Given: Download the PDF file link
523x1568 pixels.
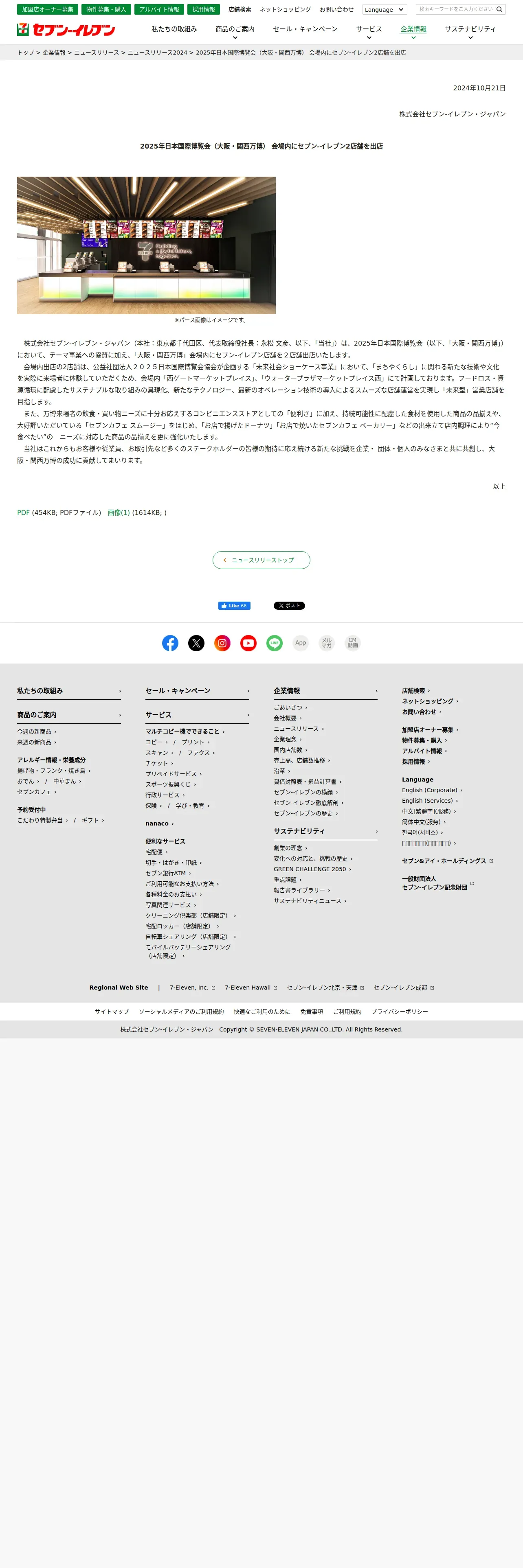Looking at the screenshot, I should point(23,512).
